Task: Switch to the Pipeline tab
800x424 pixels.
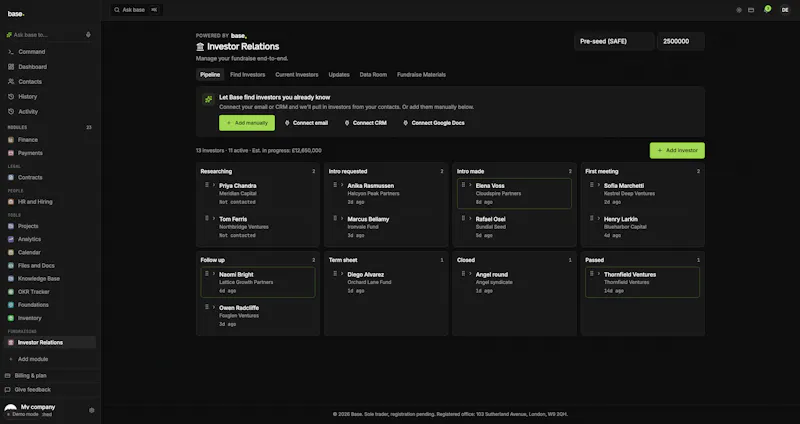Action: (210, 74)
